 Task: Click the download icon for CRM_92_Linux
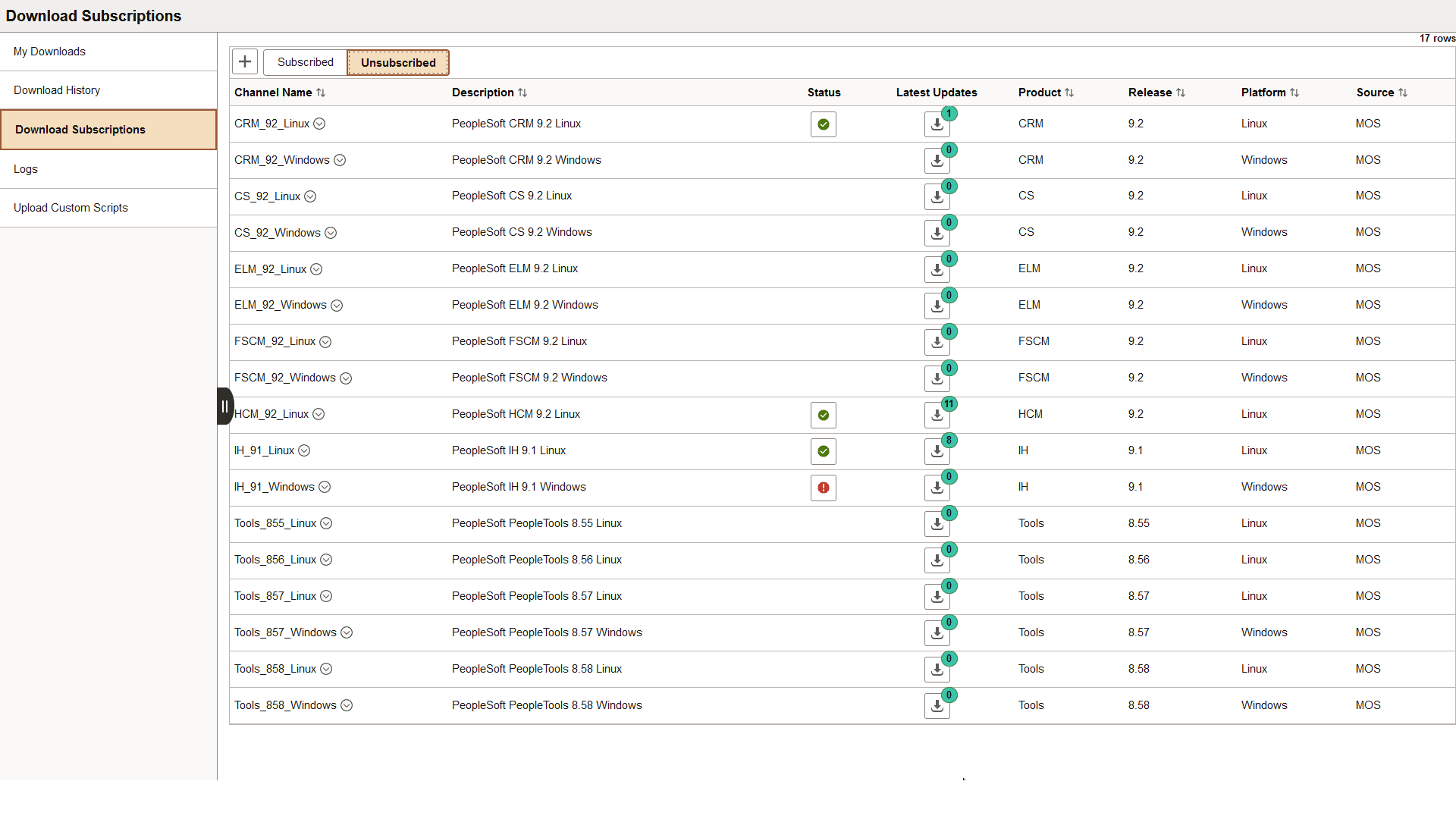coord(937,124)
